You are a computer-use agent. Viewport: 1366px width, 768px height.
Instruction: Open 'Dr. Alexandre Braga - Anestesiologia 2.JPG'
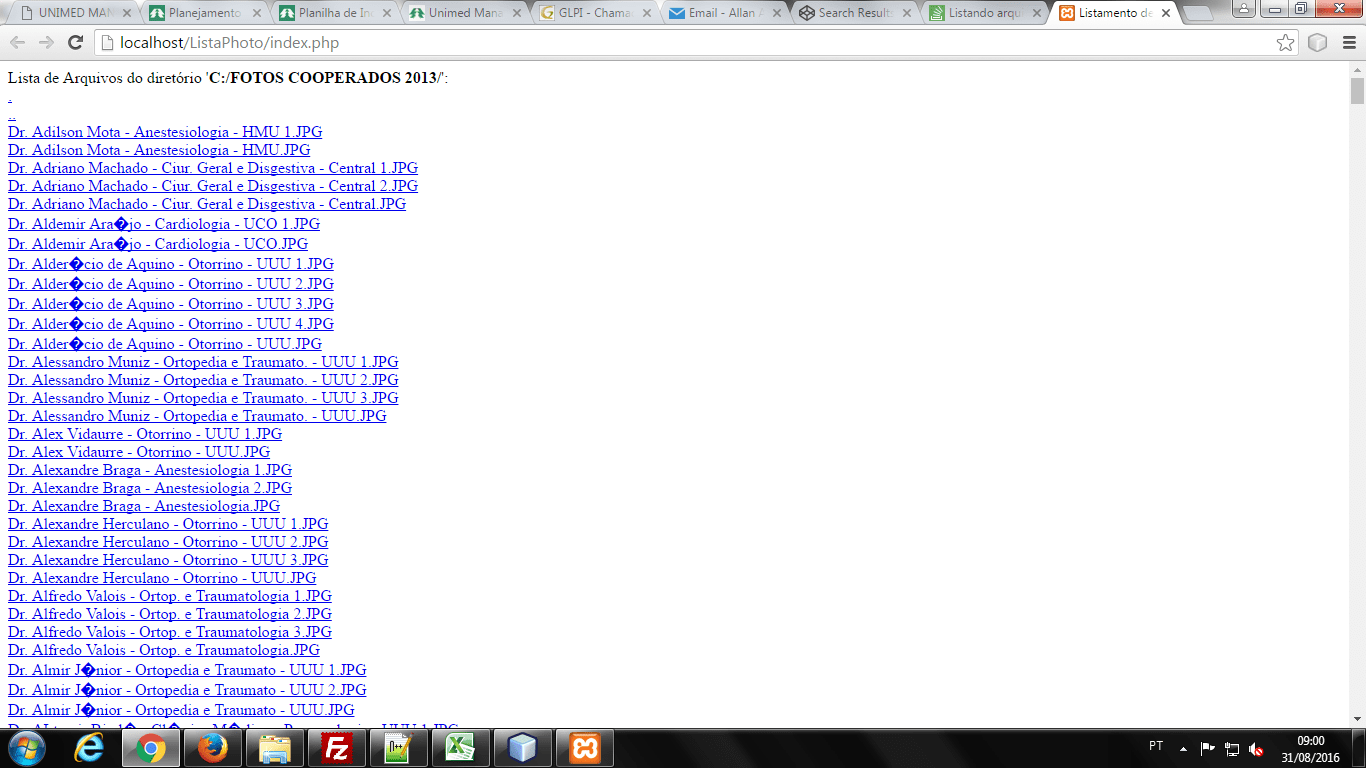tap(150, 488)
